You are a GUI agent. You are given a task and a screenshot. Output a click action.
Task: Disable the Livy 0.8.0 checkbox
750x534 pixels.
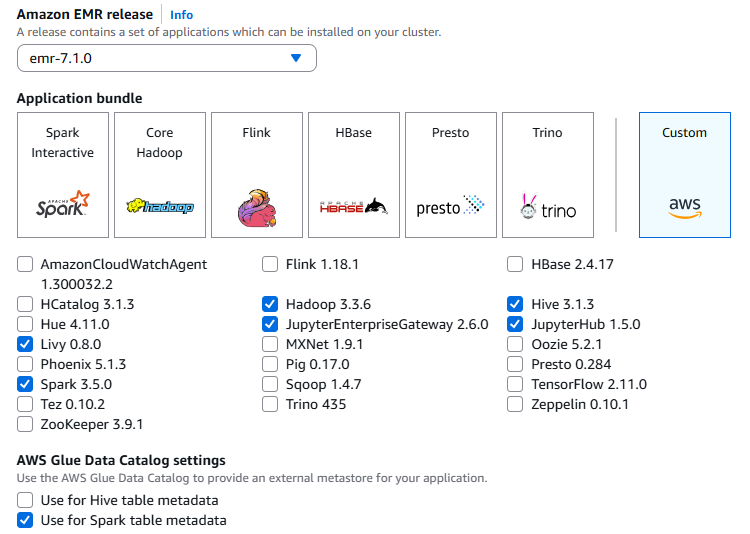pos(25,344)
